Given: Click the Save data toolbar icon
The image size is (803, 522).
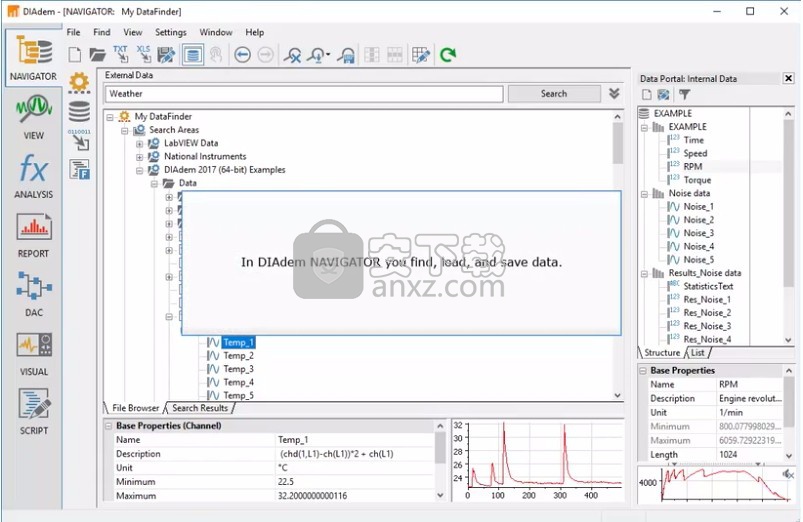Looking at the screenshot, I should click(166, 54).
